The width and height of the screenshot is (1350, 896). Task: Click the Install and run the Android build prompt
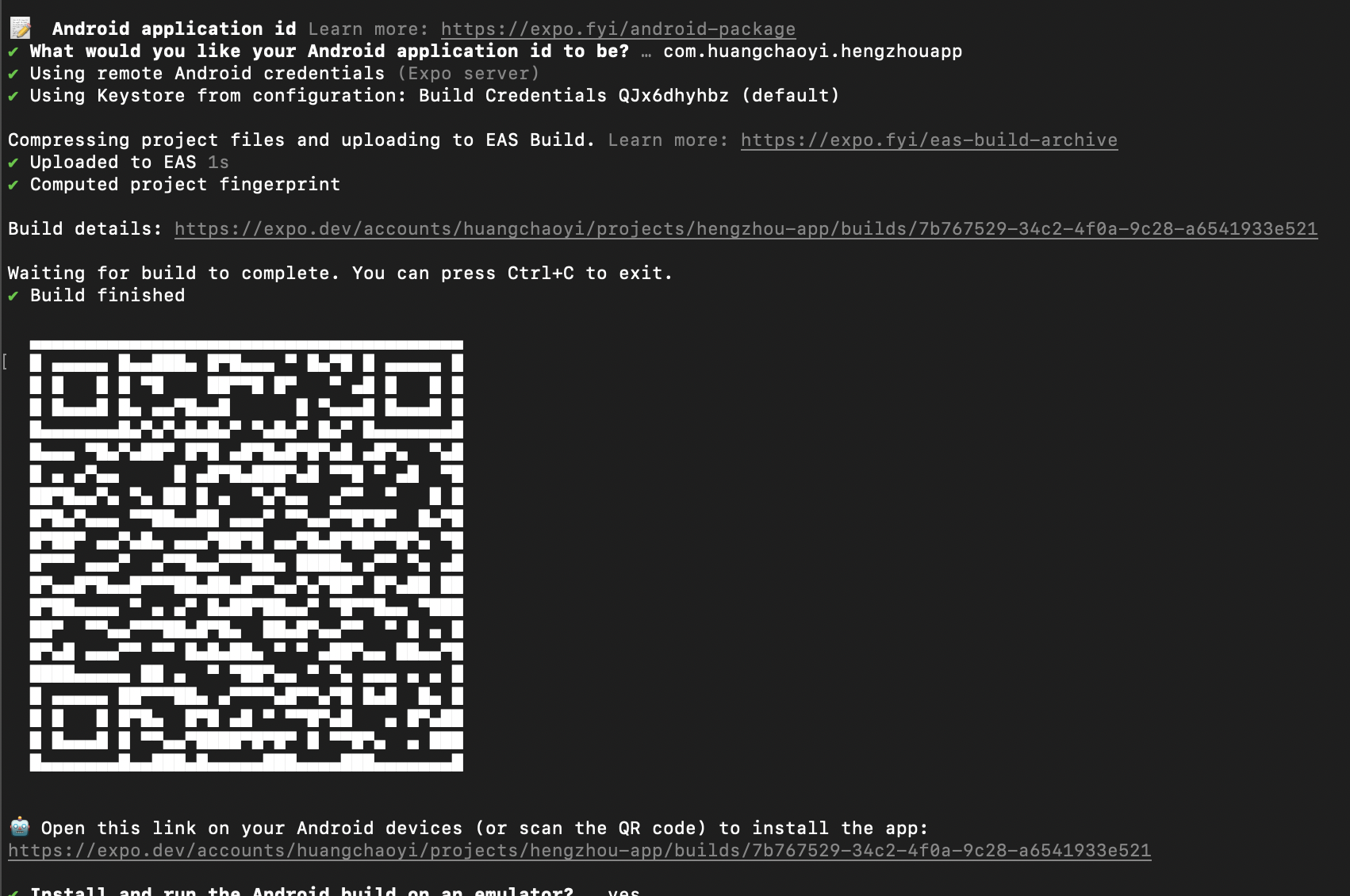pyautogui.click(x=302, y=890)
